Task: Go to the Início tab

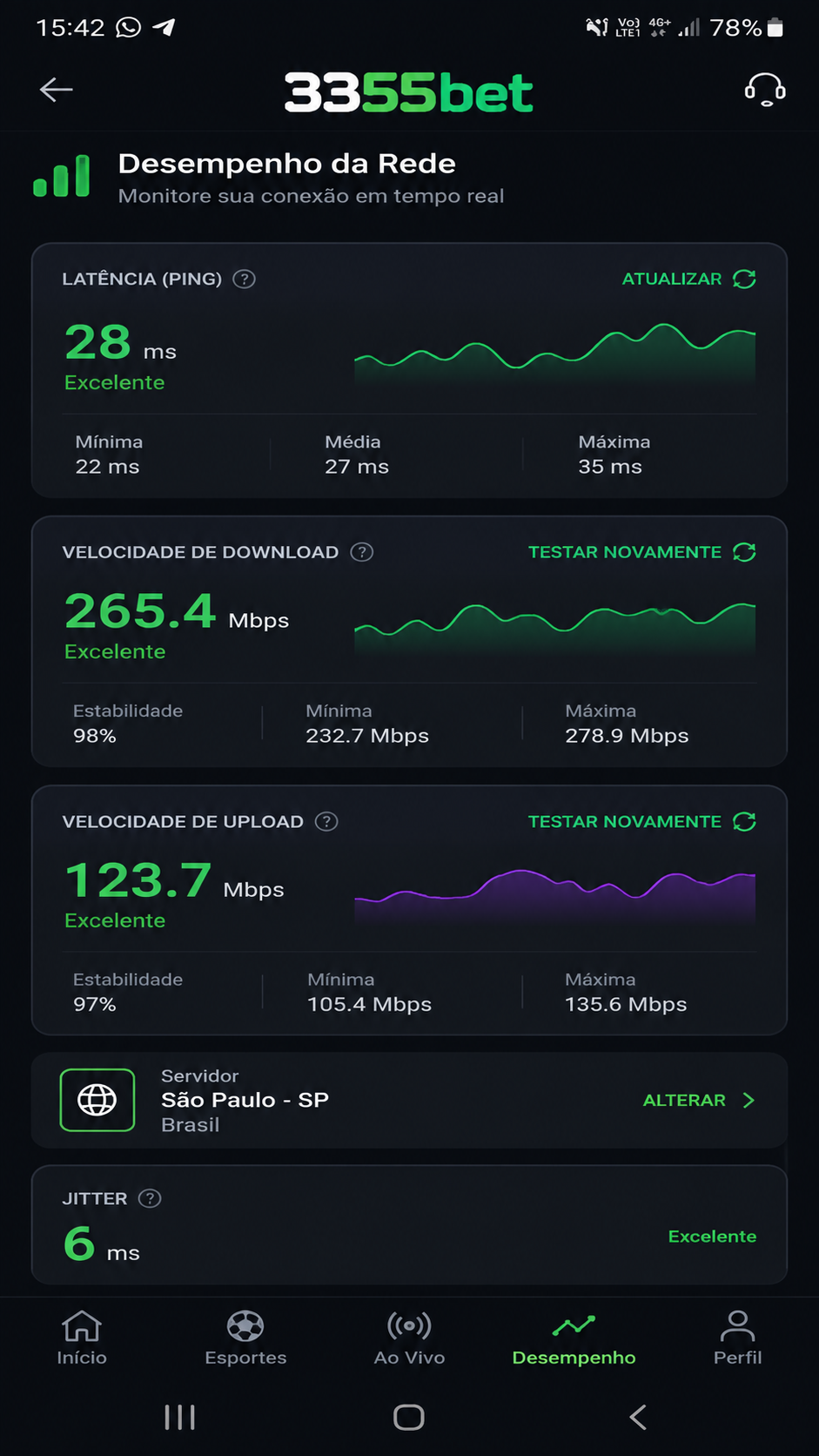Action: click(82, 1338)
